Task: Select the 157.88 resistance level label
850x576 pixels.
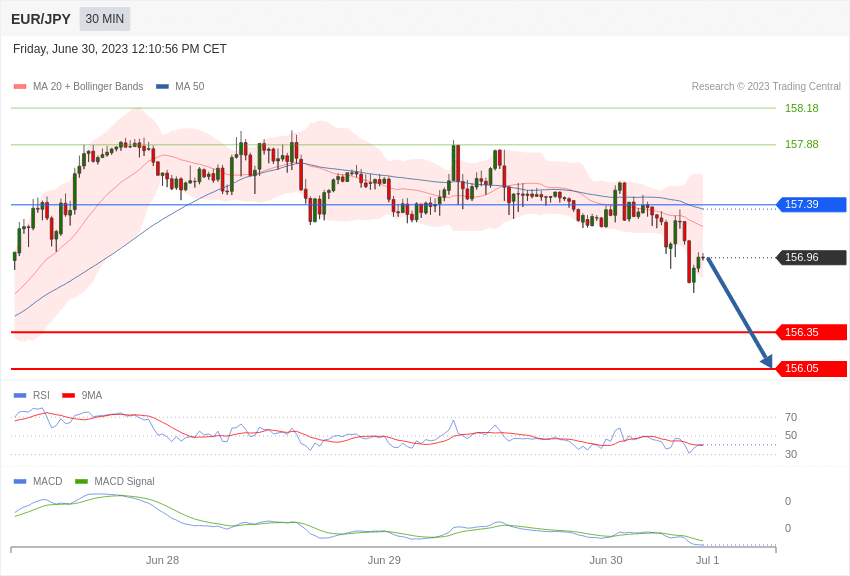Action: pos(802,144)
